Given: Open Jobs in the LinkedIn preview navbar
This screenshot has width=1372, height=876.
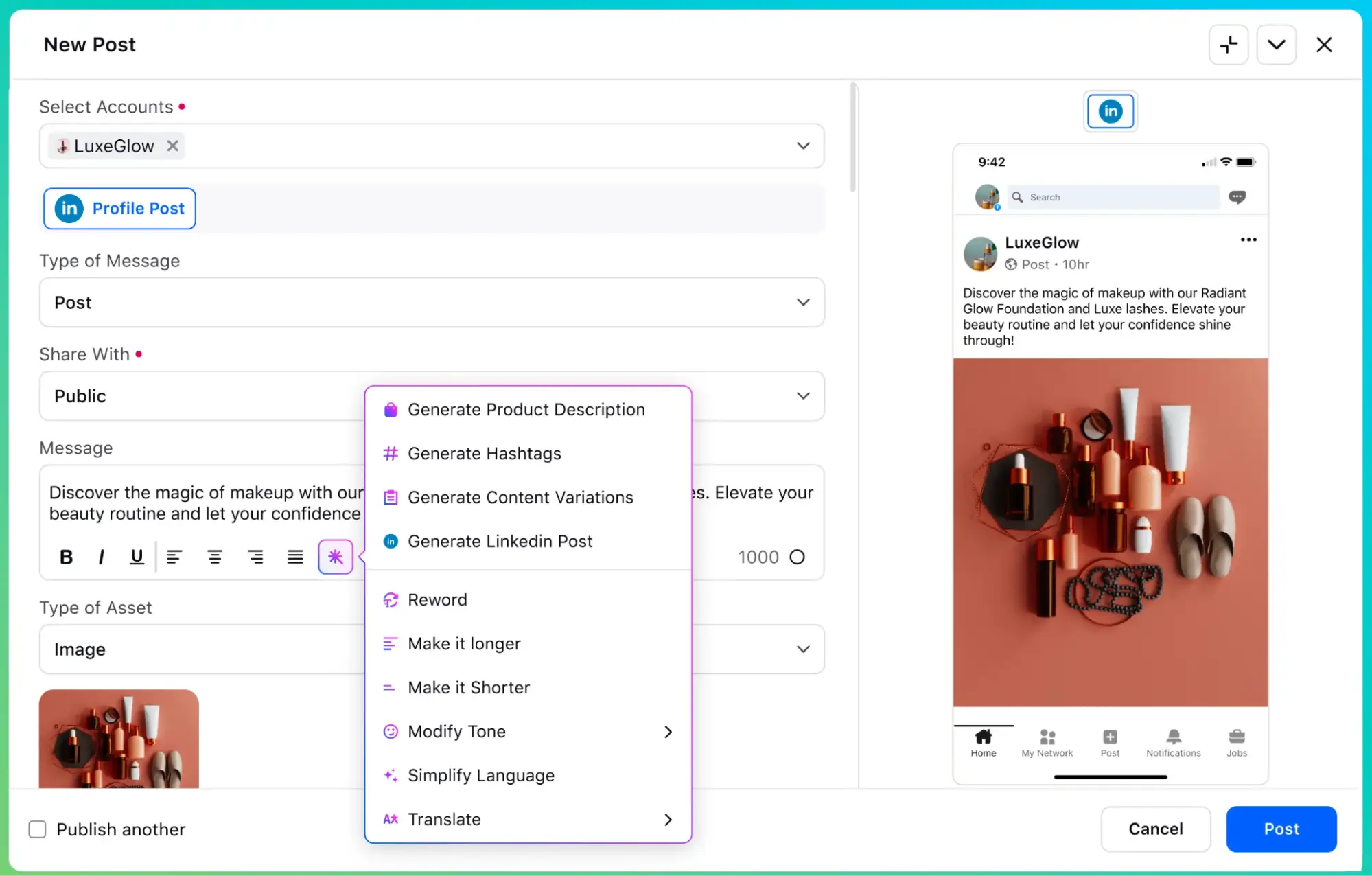Looking at the screenshot, I should pos(1236,743).
